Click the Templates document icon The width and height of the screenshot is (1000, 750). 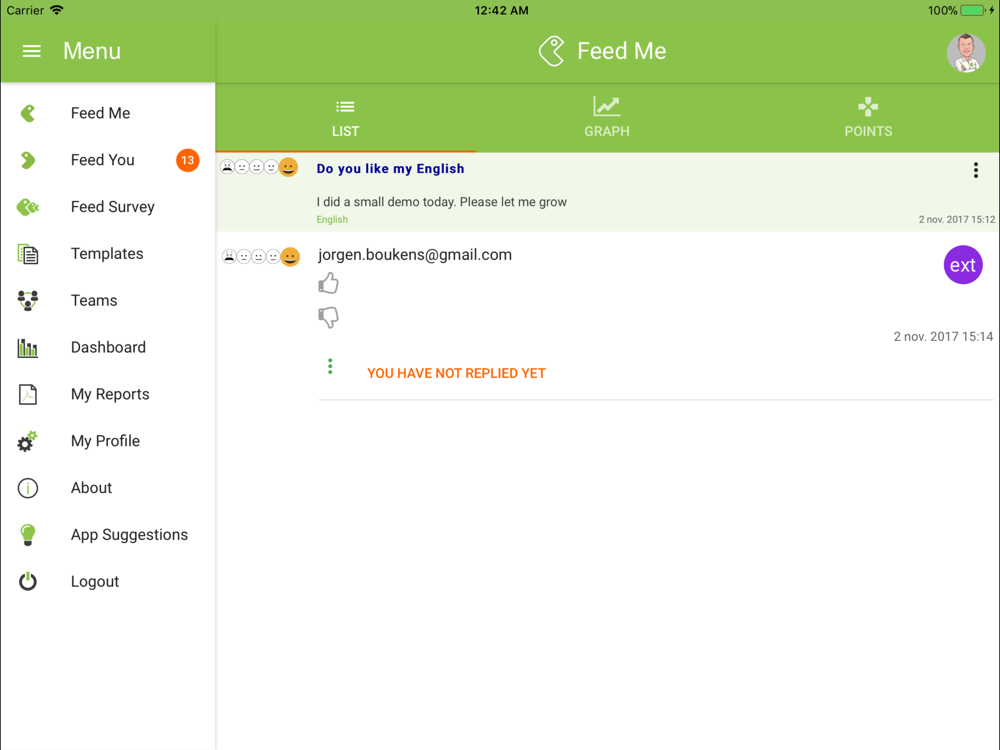pos(27,254)
